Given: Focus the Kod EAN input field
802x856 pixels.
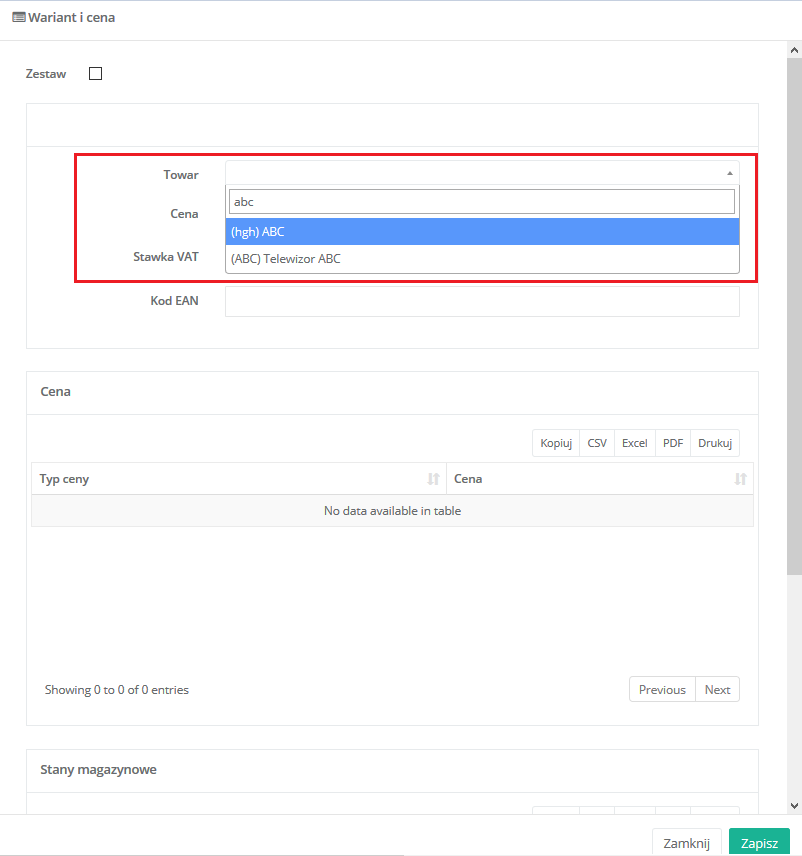Looking at the screenshot, I should [482, 301].
